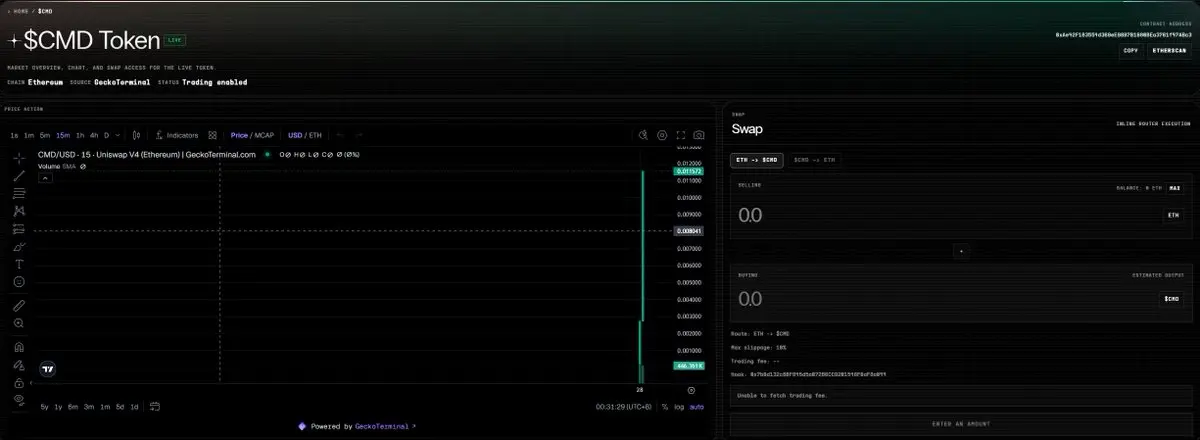Open the go to date calendar
This screenshot has width=1200, height=440.
[155, 407]
